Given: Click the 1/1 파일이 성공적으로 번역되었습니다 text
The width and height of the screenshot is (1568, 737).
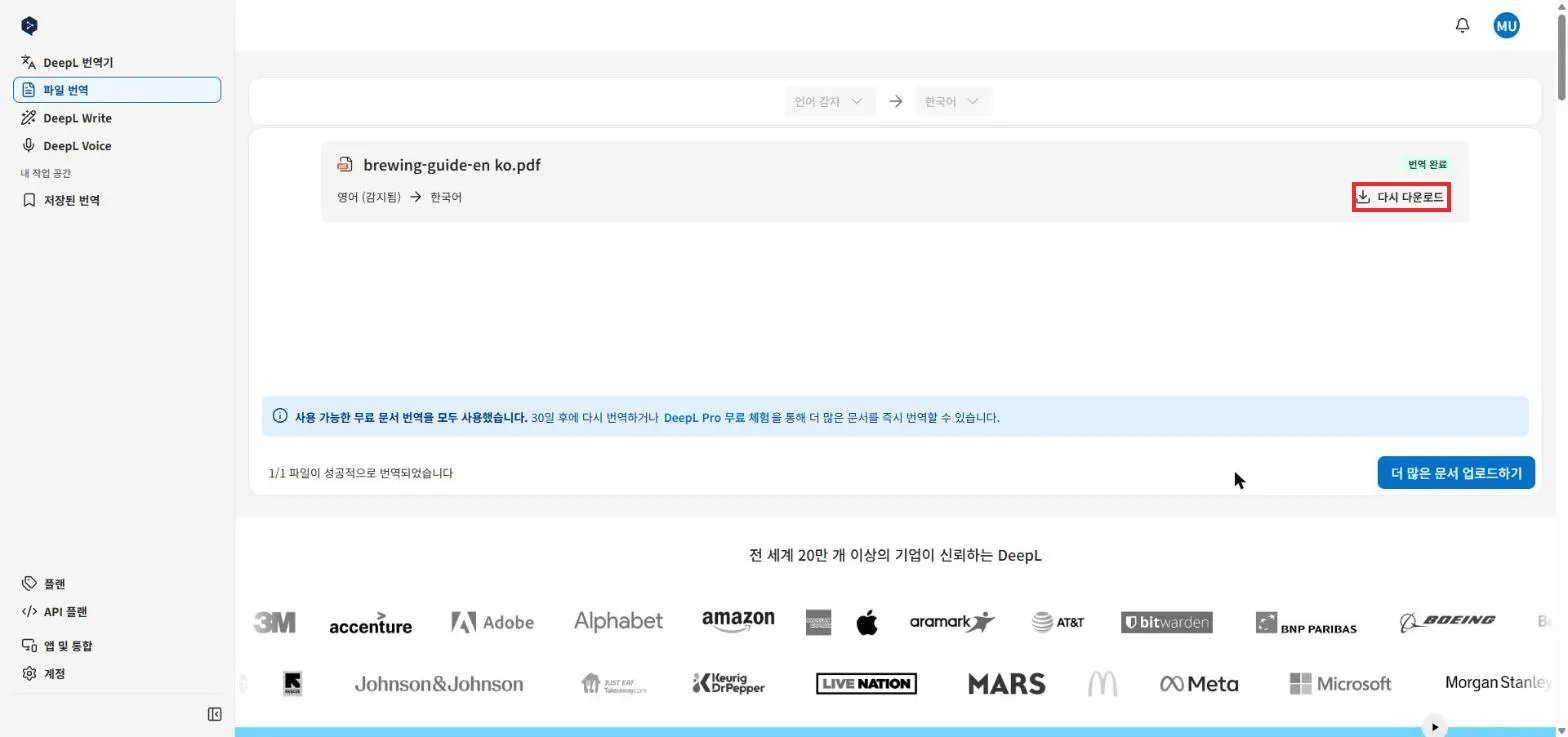Looking at the screenshot, I should point(361,473).
